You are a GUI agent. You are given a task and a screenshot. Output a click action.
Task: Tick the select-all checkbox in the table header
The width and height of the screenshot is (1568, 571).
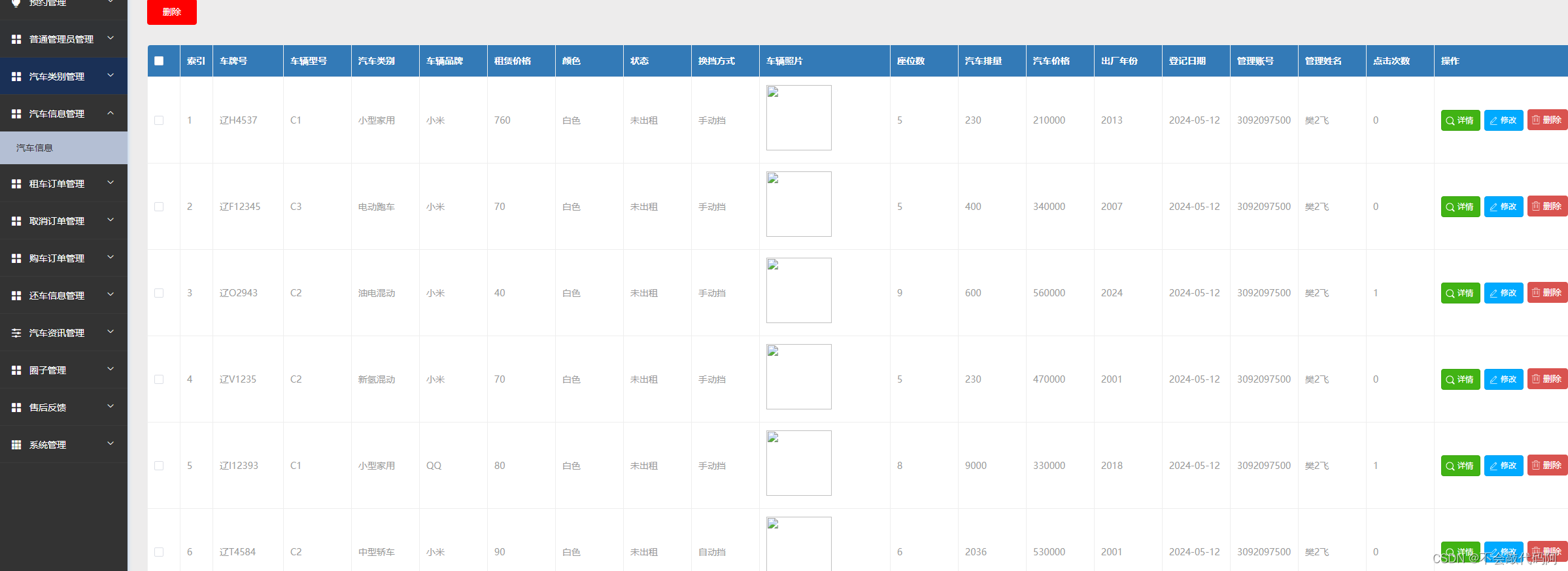click(x=159, y=61)
